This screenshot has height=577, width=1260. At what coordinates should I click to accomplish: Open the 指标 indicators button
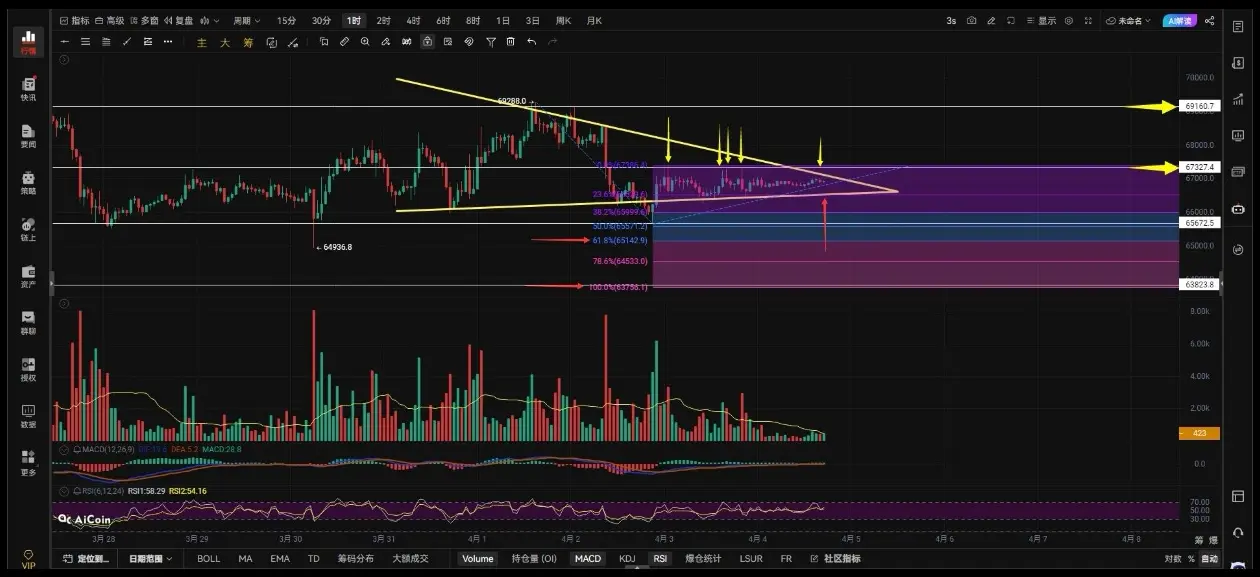click(x=75, y=20)
